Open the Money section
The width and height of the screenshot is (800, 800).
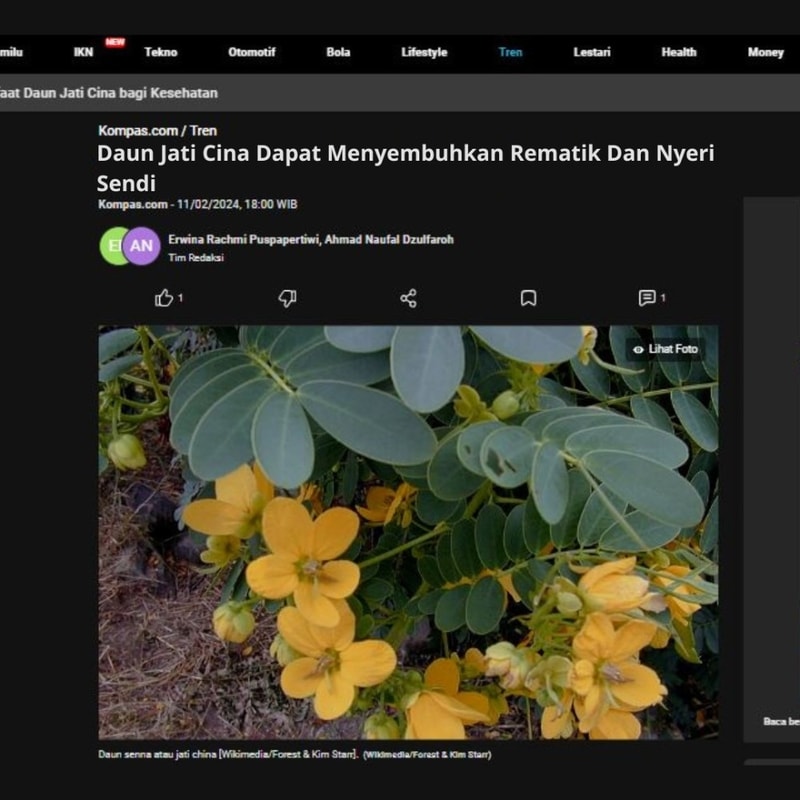point(765,52)
